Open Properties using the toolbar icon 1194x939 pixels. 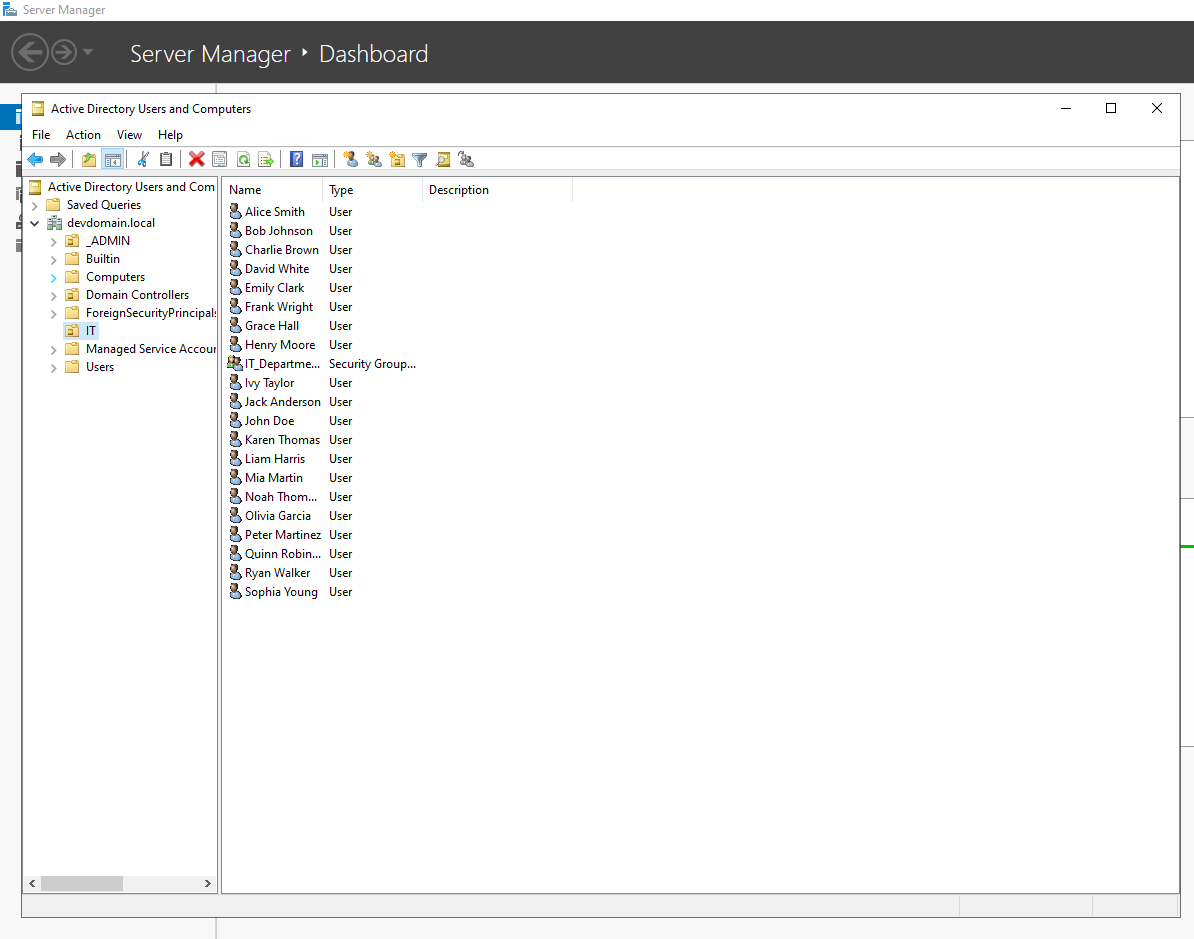(219, 159)
